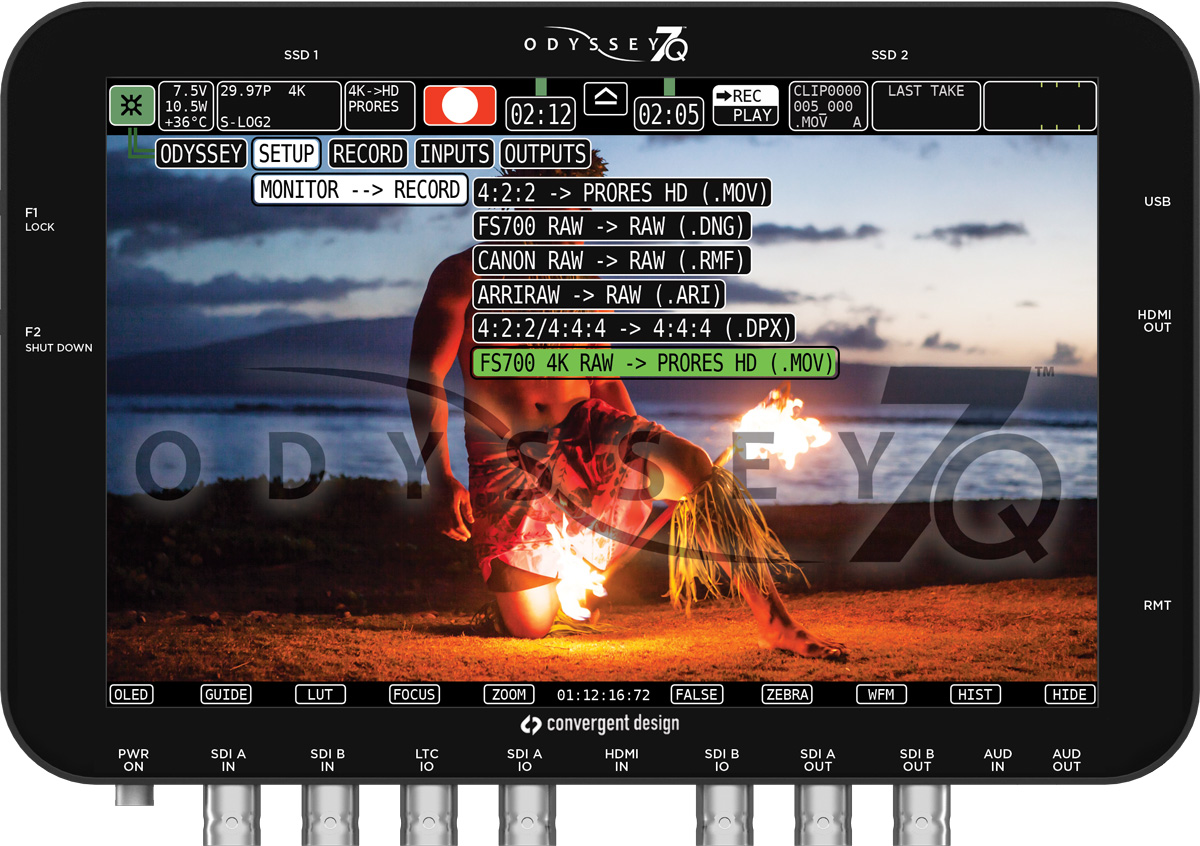Image resolution: width=1200 pixels, height=846 pixels.
Task: Enable ZEBRA exposure overlay
Action: pyautogui.click(x=786, y=694)
